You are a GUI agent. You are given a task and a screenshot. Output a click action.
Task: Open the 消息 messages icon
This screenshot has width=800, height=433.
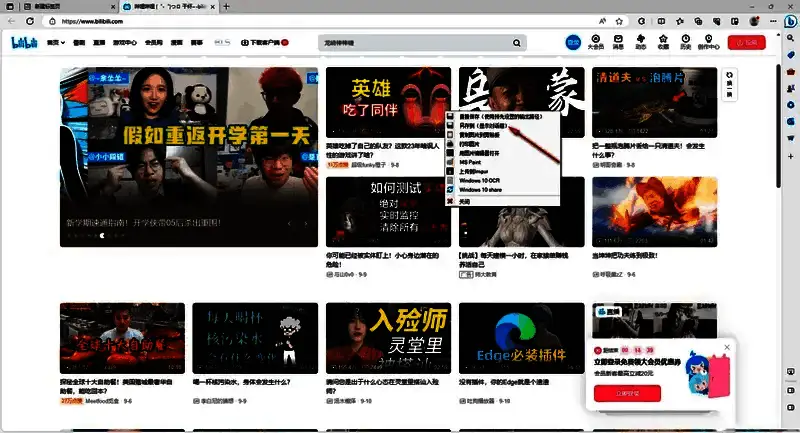tap(619, 43)
